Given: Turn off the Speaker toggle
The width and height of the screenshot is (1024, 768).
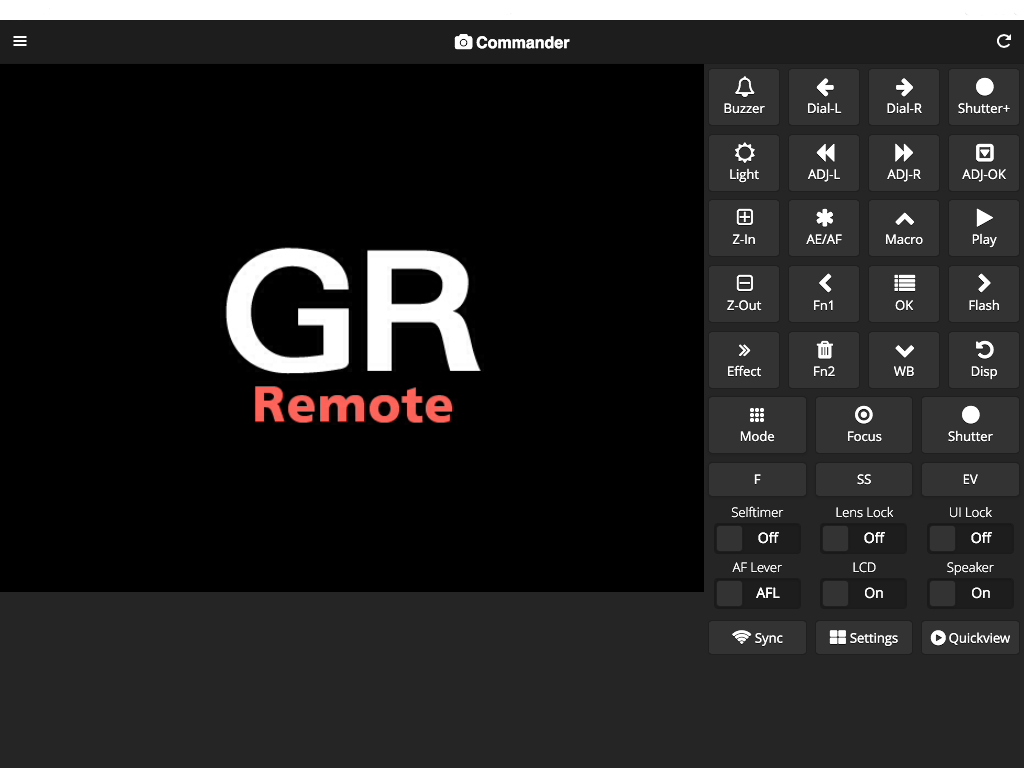Looking at the screenshot, I should pyautogui.click(x=970, y=593).
